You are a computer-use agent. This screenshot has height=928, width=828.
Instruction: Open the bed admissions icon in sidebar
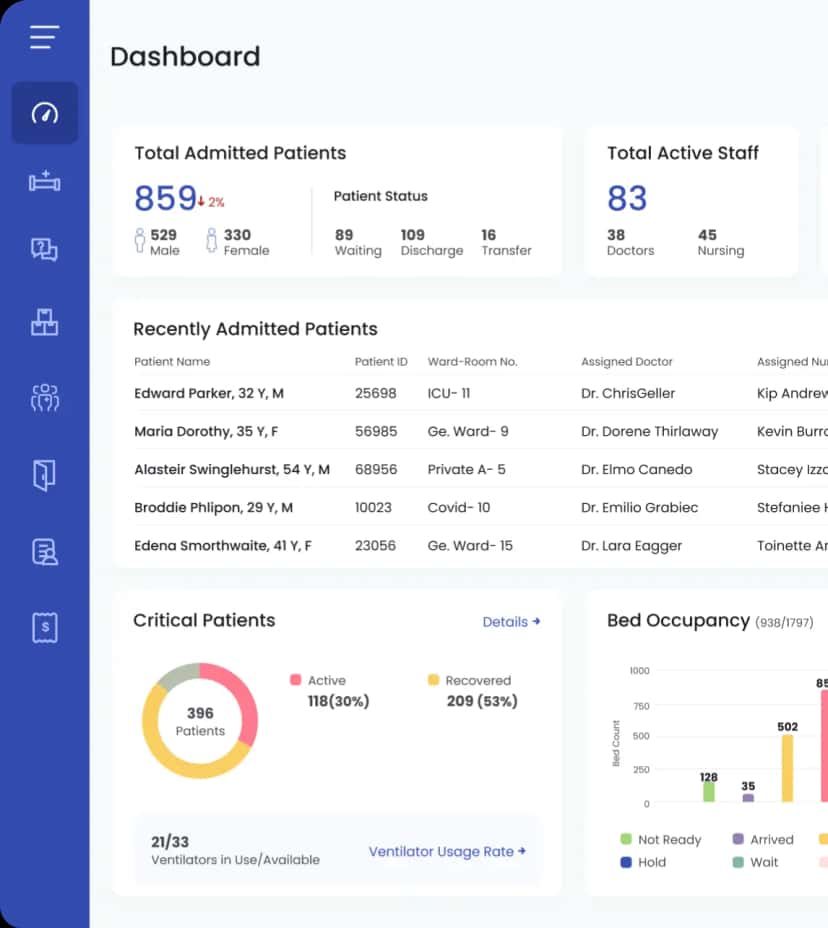click(x=44, y=183)
